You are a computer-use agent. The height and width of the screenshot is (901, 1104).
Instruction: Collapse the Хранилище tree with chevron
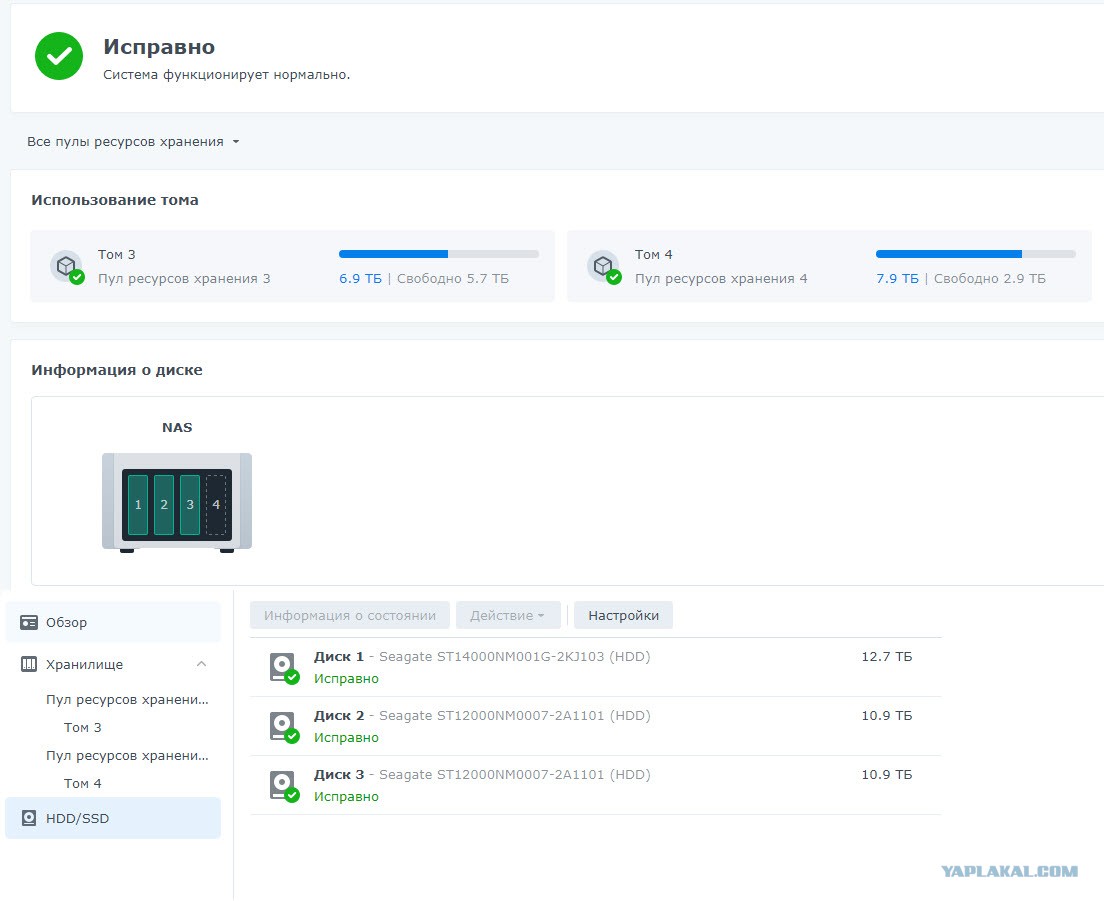pos(201,664)
